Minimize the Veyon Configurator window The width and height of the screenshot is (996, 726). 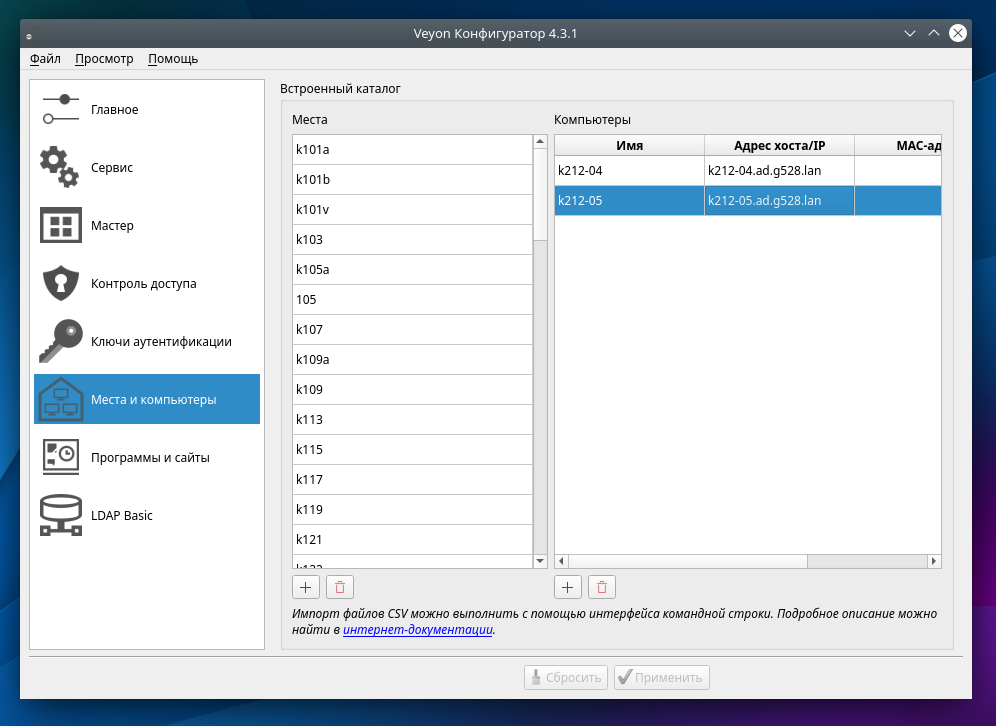pyautogui.click(x=910, y=33)
